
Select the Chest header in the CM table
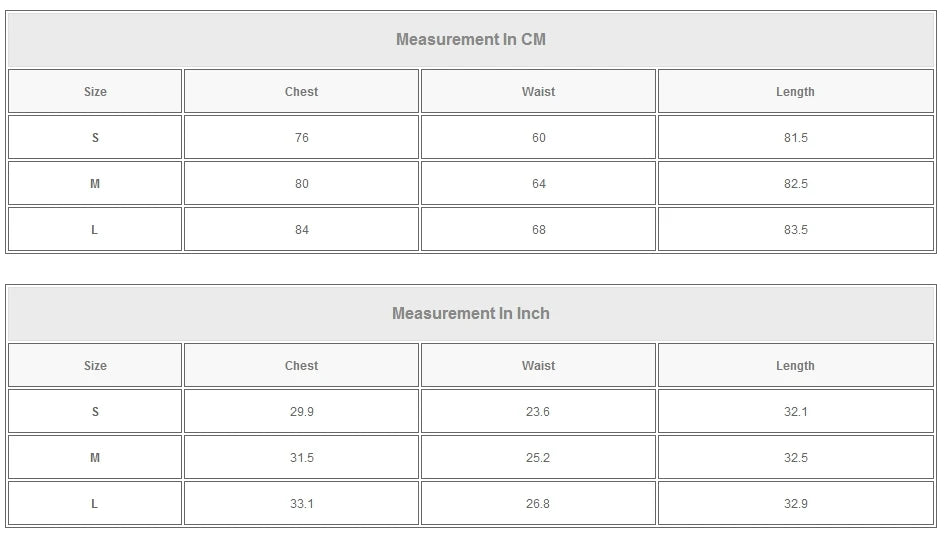click(x=301, y=92)
